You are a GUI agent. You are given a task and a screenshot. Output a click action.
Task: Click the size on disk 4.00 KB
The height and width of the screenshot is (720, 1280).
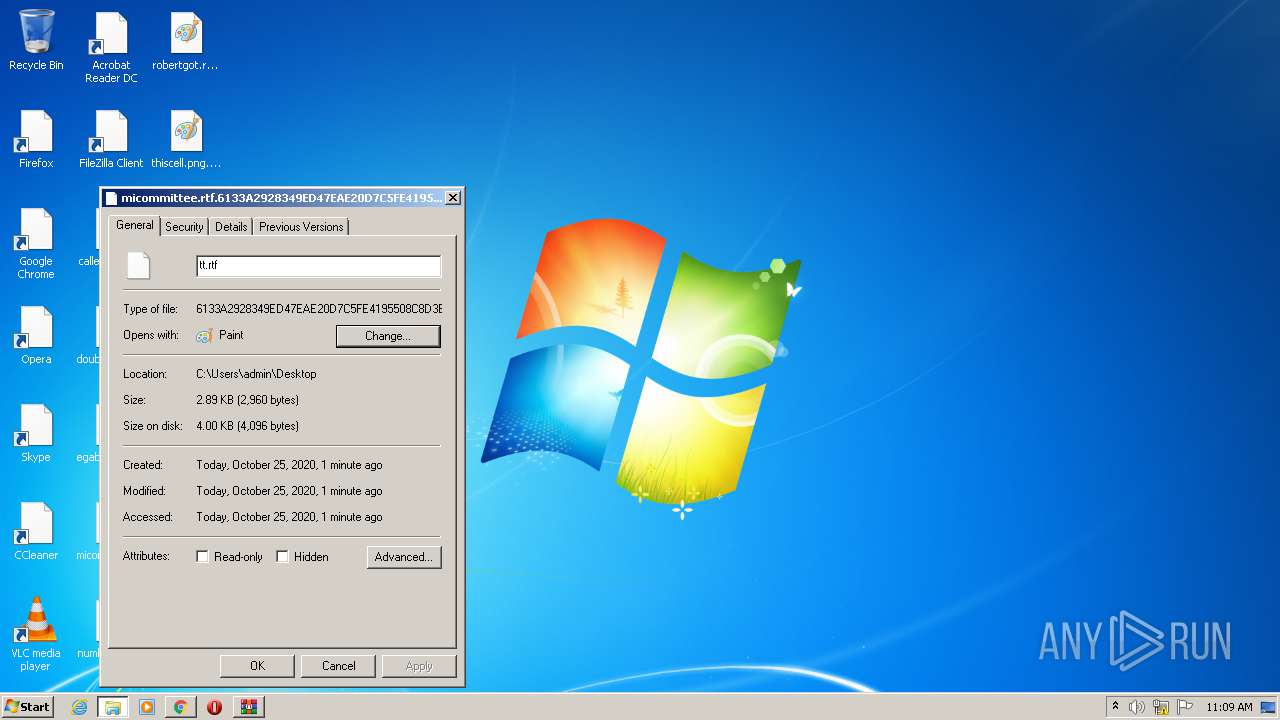(247, 426)
